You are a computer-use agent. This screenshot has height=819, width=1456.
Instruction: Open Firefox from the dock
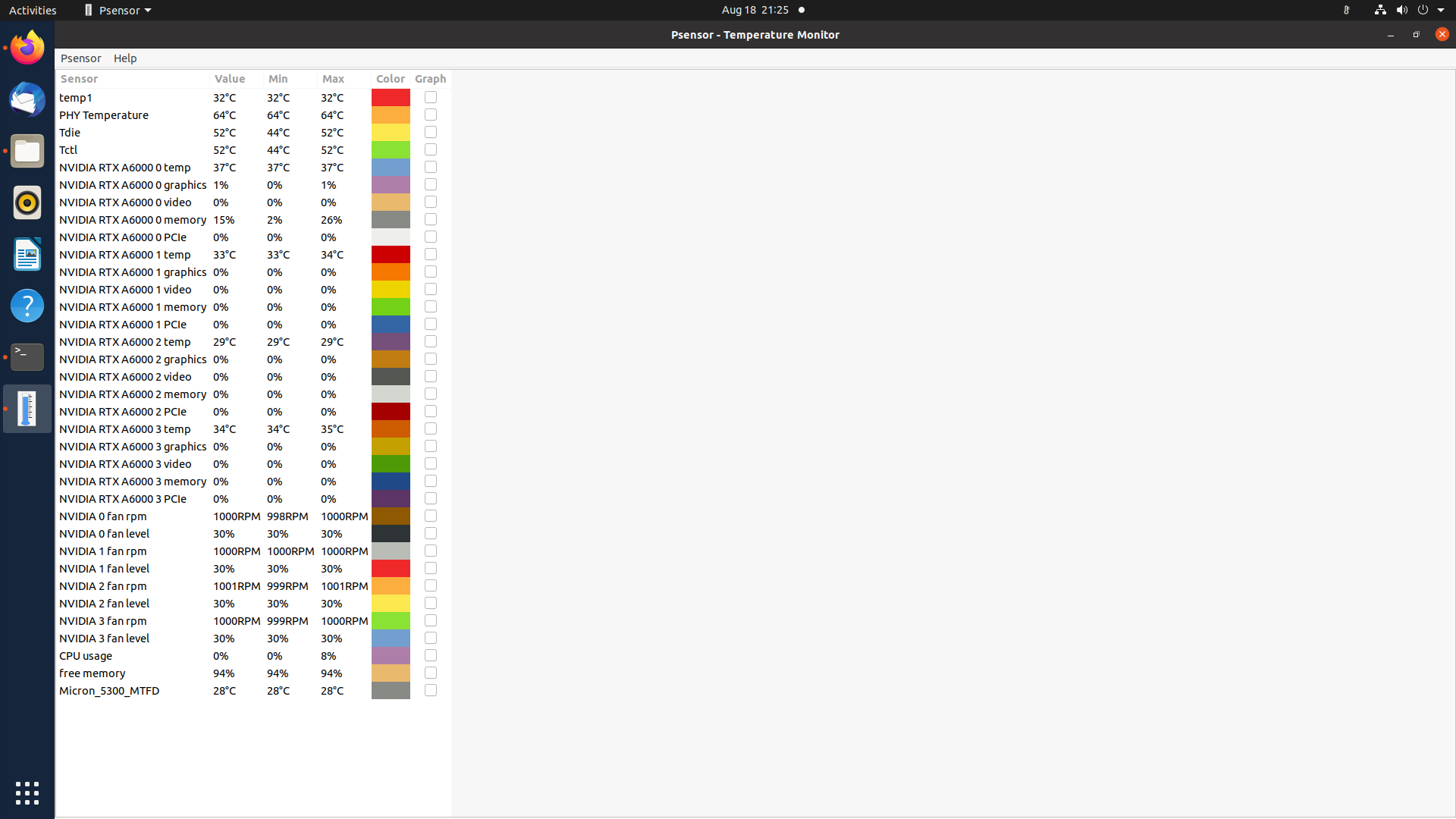pos(27,48)
